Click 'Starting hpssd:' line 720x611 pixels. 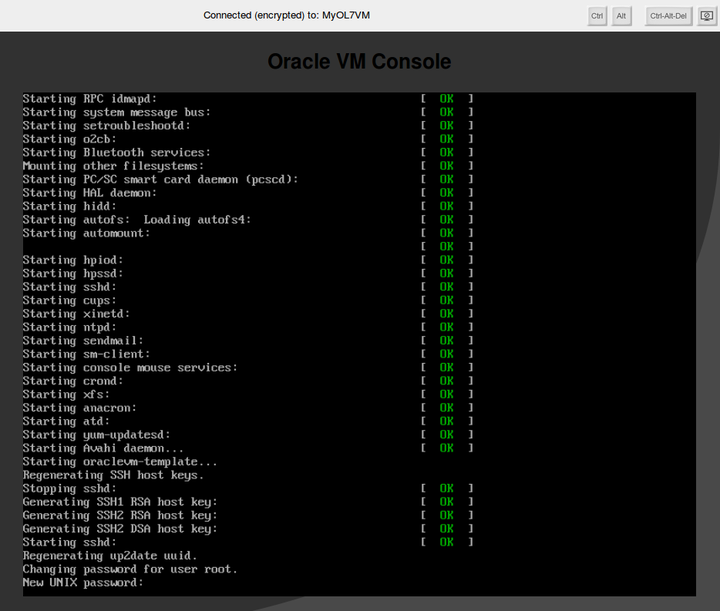click(x=73, y=273)
